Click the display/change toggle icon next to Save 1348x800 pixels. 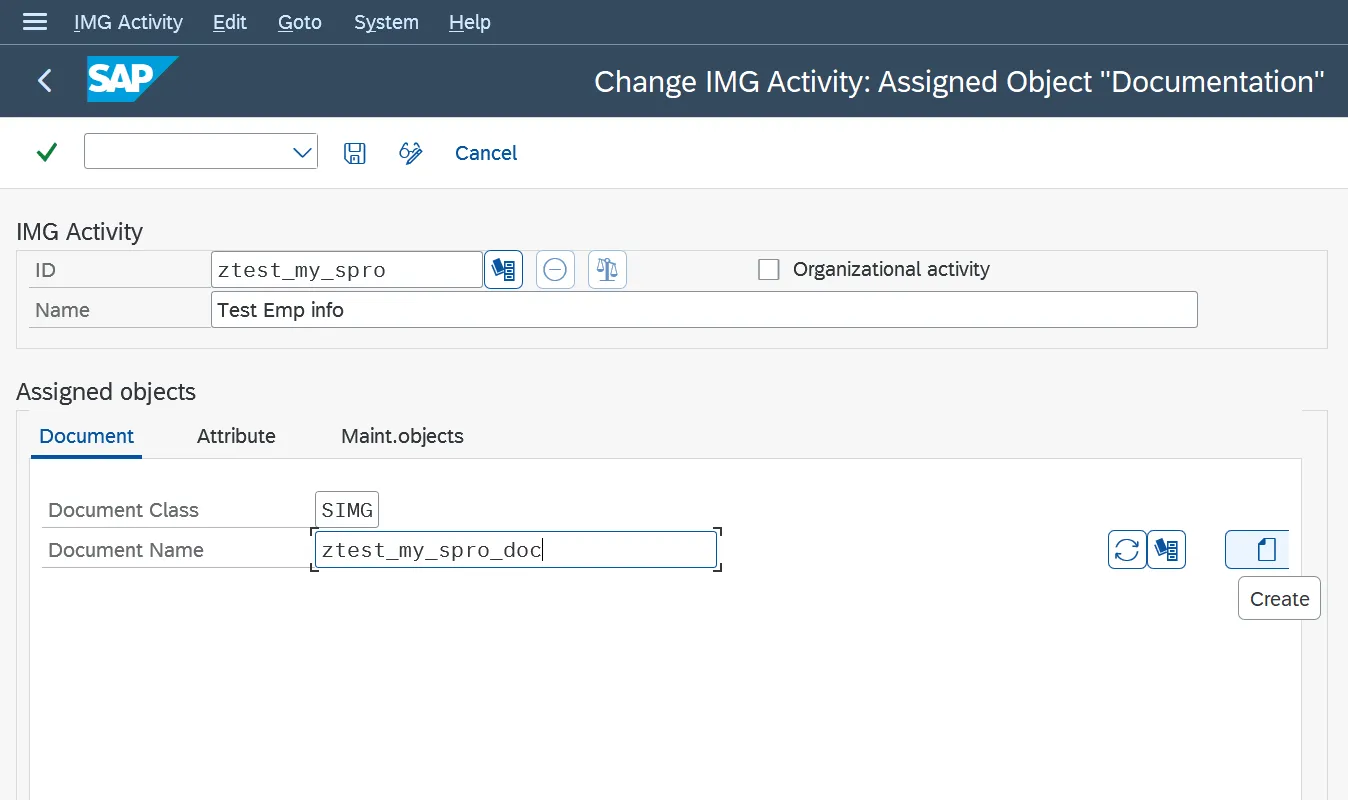[410, 152]
